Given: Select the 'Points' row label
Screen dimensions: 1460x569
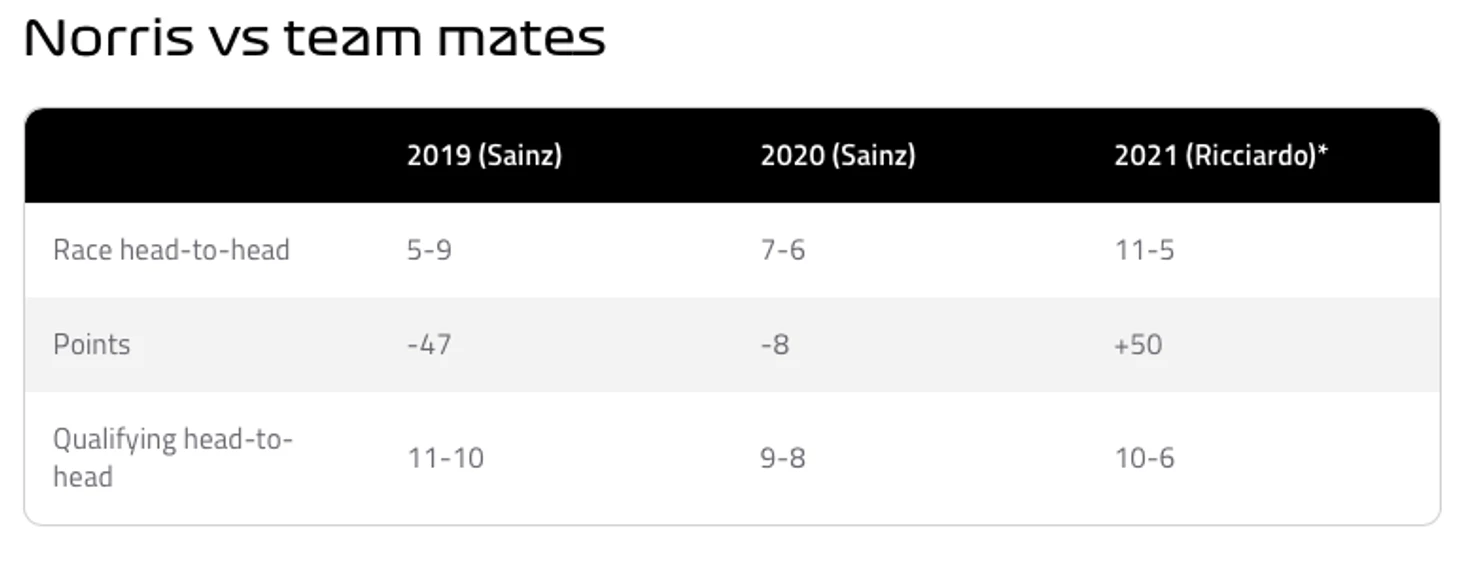Looking at the screenshot, I should (x=92, y=345).
